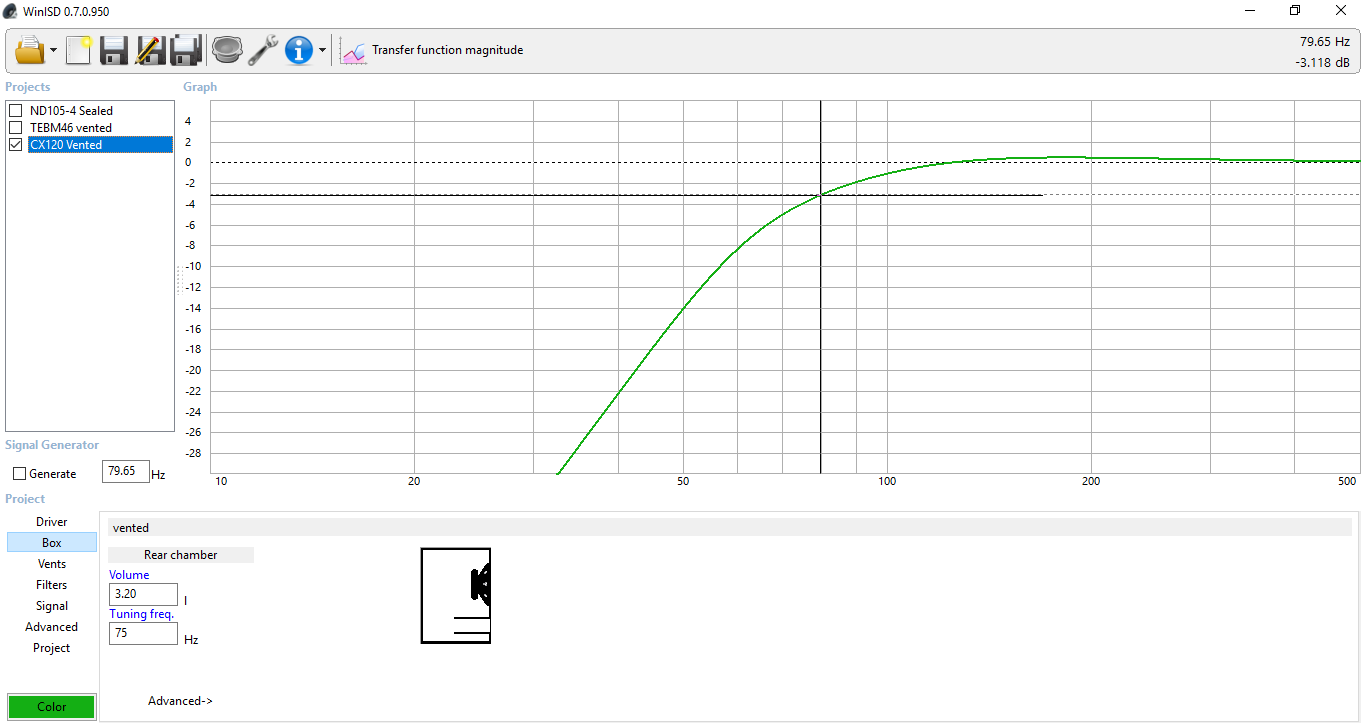
Task: Create a new project
Action: pyautogui.click(x=78, y=49)
